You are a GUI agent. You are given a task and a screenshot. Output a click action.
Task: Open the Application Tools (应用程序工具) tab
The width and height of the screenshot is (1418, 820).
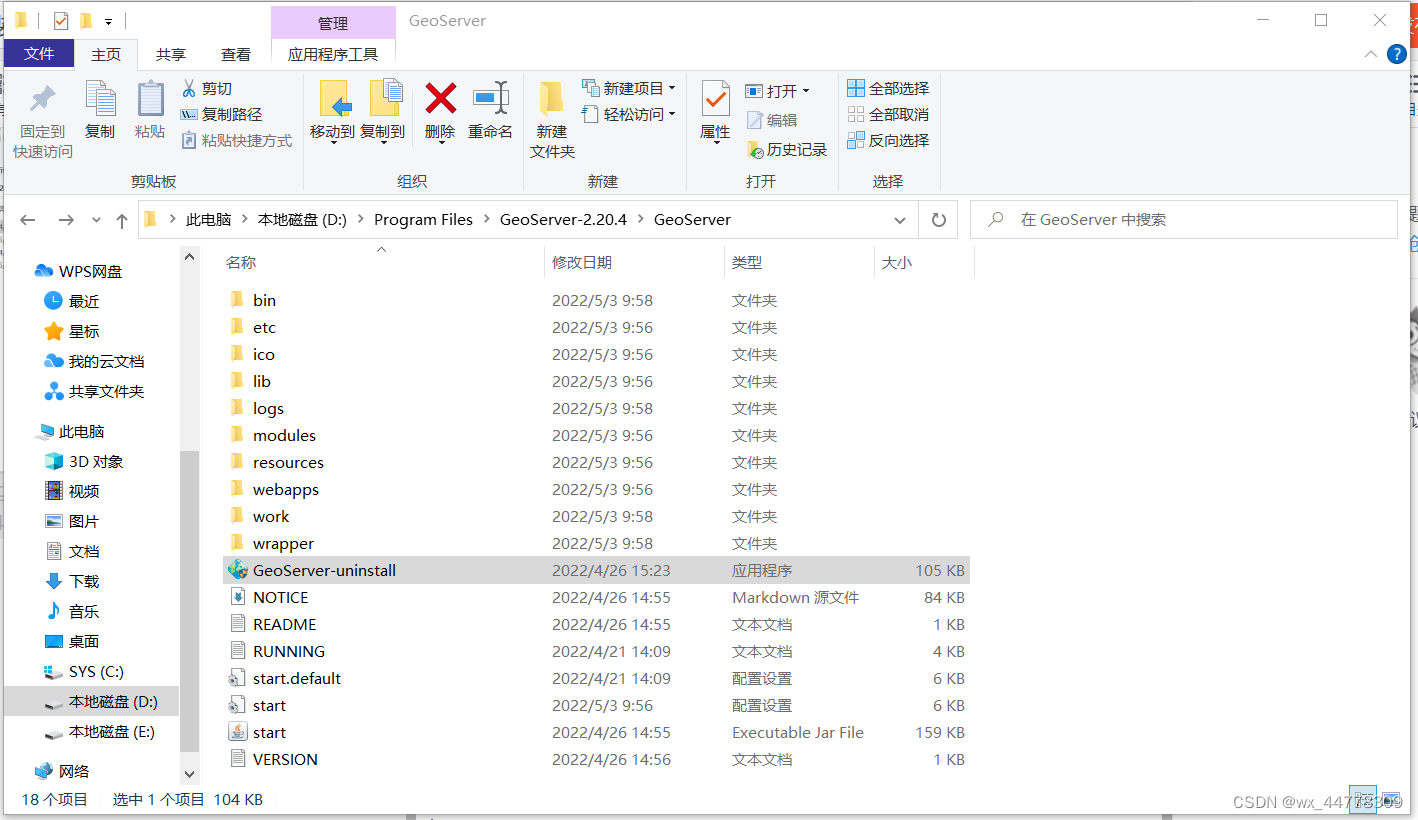(333, 55)
